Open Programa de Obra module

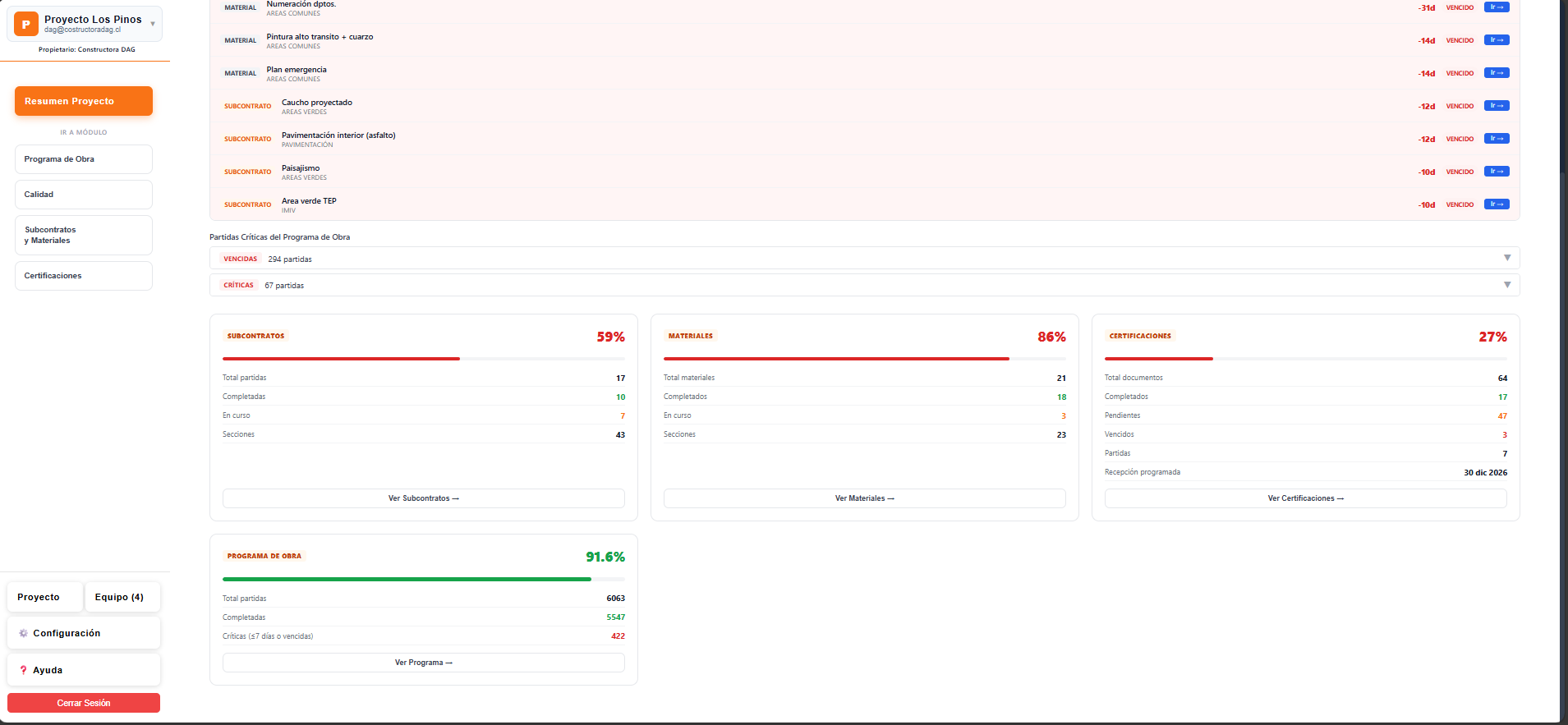pyautogui.click(x=84, y=159)
